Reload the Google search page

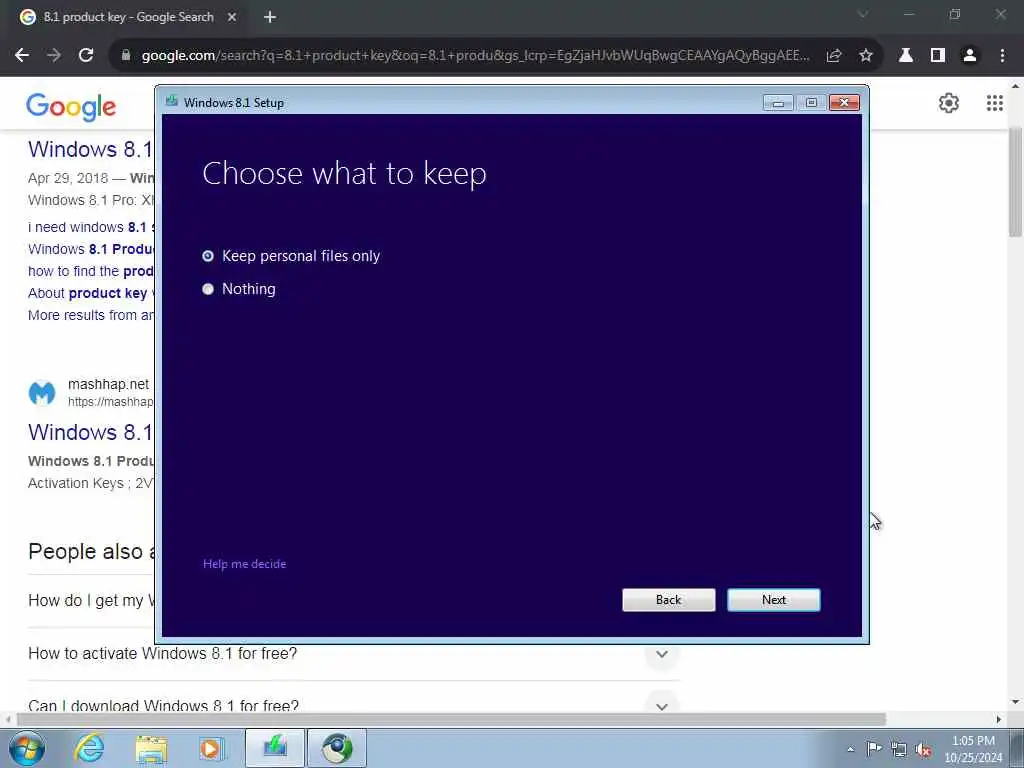pos(86,56)
